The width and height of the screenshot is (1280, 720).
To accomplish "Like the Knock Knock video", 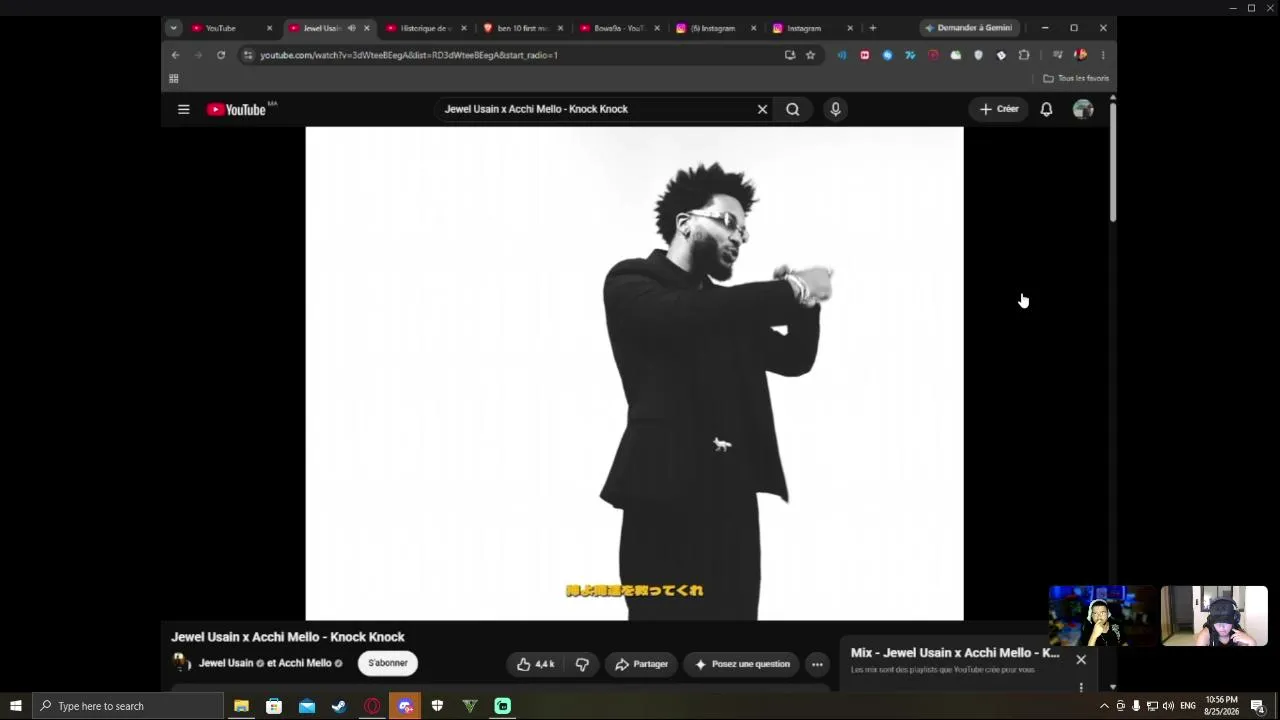I will [x=536, y=664].
